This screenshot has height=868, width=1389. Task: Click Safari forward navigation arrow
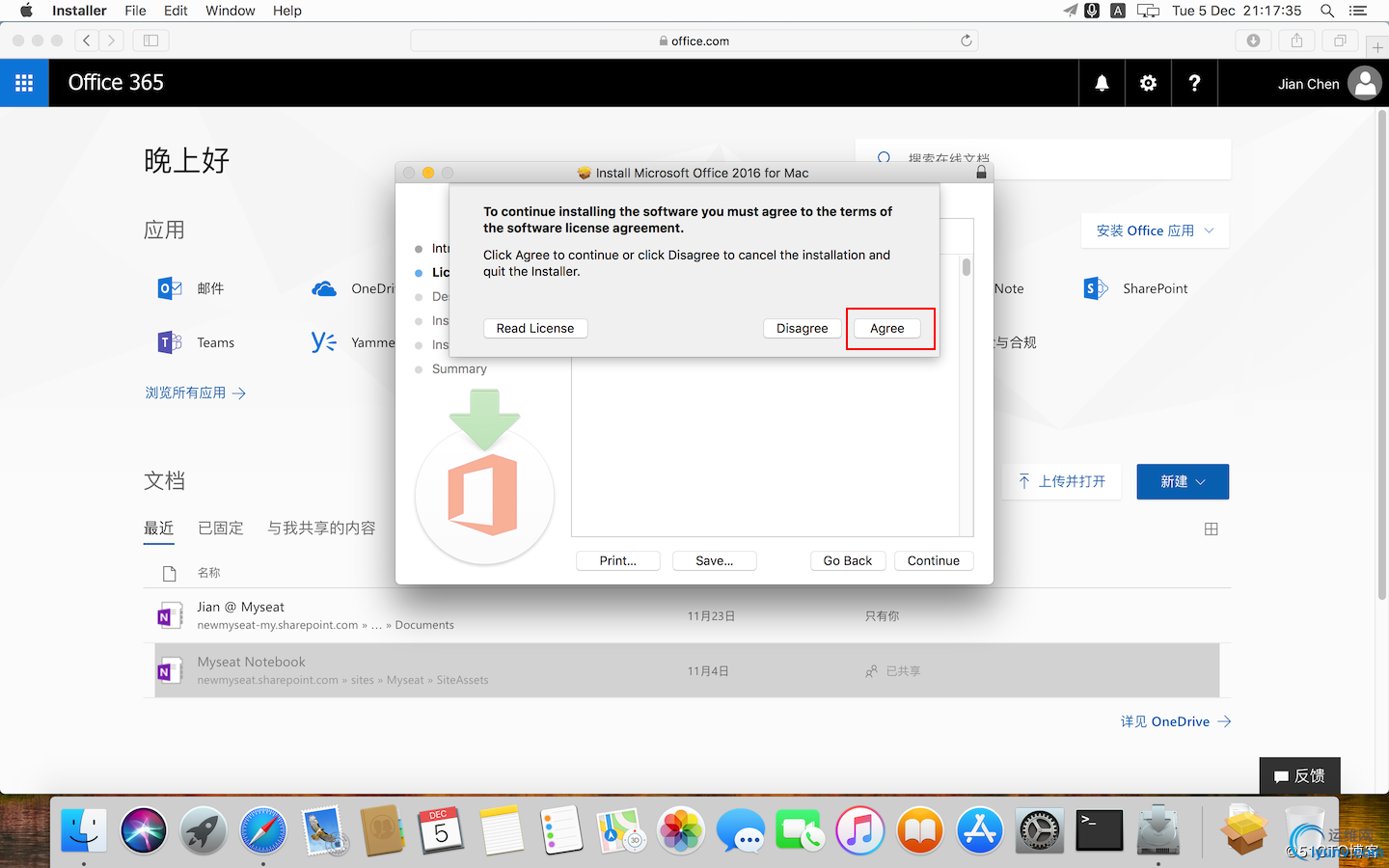(112, 41)
